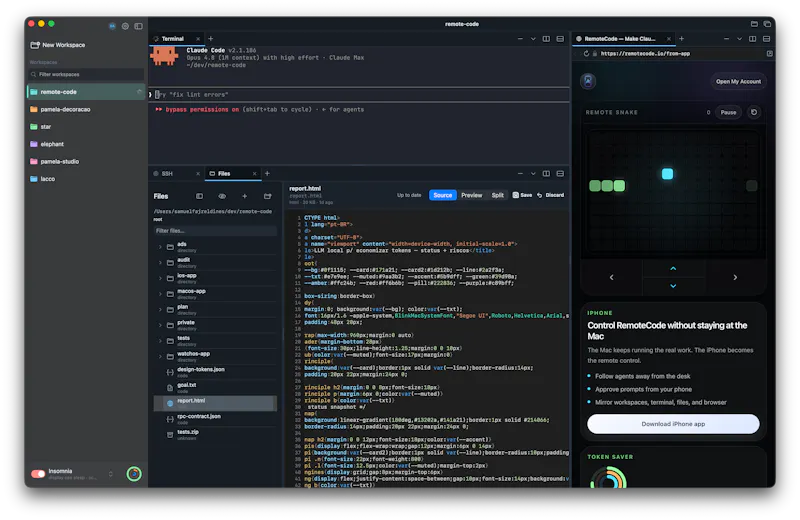Screen dimensions: 800x520
Task: Add new tab next to Terminal
Action: pyautogui.click(x=210, y=39)
